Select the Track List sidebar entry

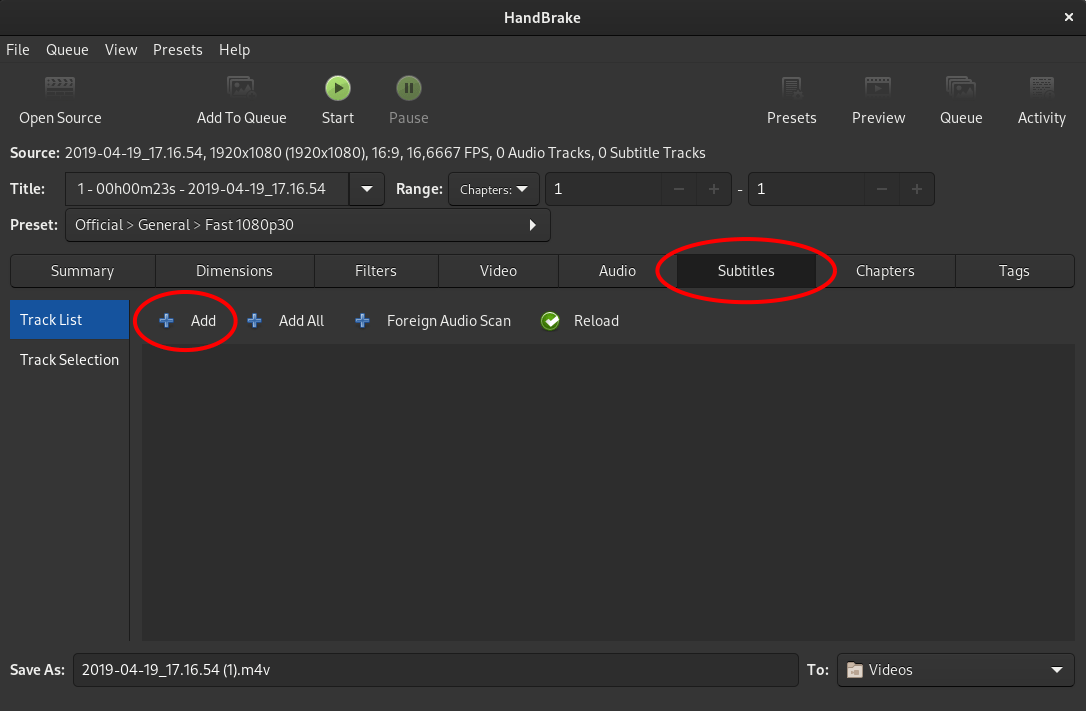point(68,320)
